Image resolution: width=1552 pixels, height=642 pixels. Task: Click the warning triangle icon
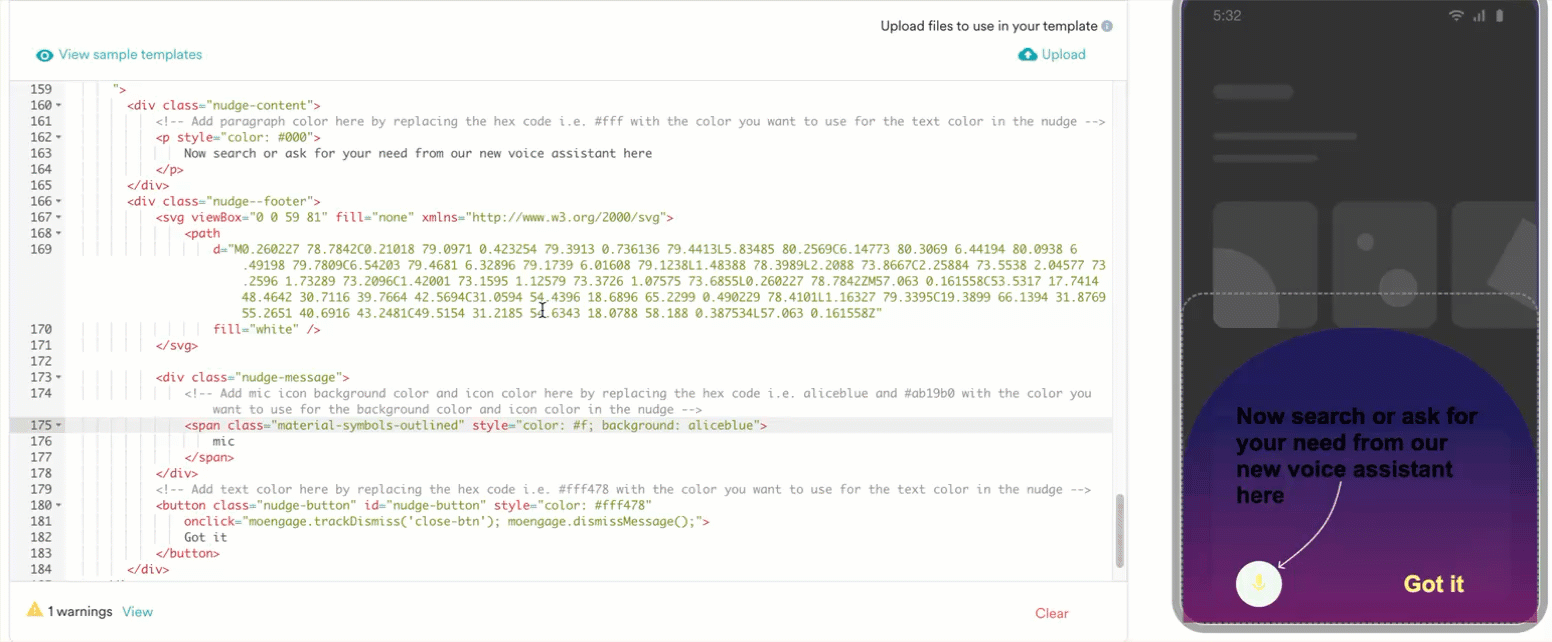point(35,610)
